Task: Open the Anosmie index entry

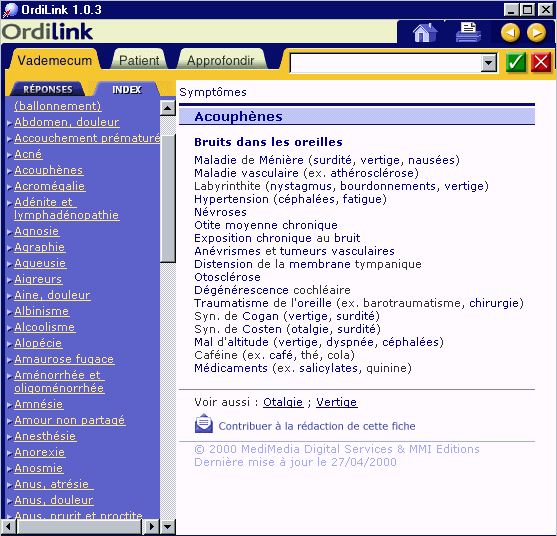Action: (39, 468)
